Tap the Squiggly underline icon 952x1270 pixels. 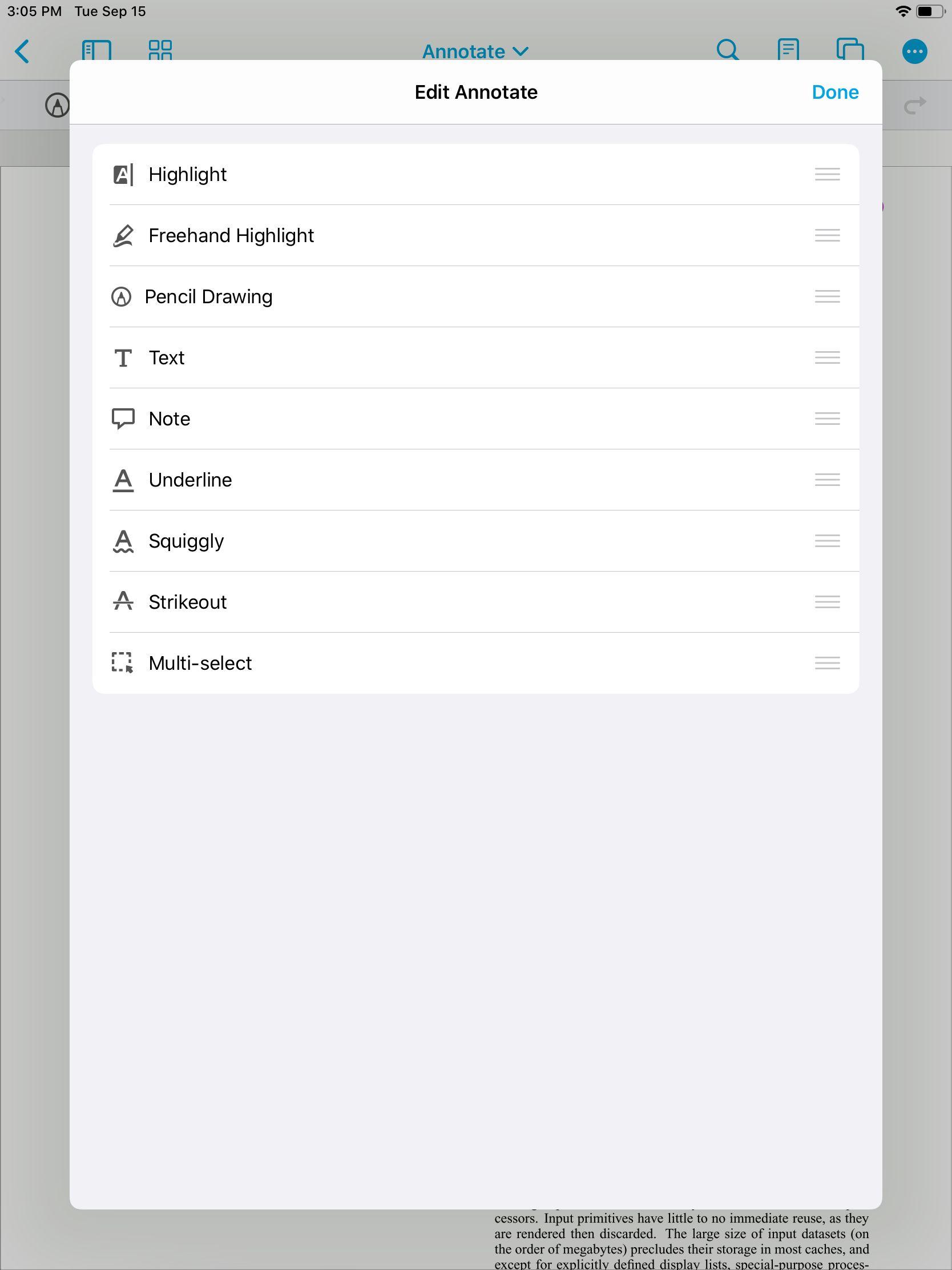123,541
